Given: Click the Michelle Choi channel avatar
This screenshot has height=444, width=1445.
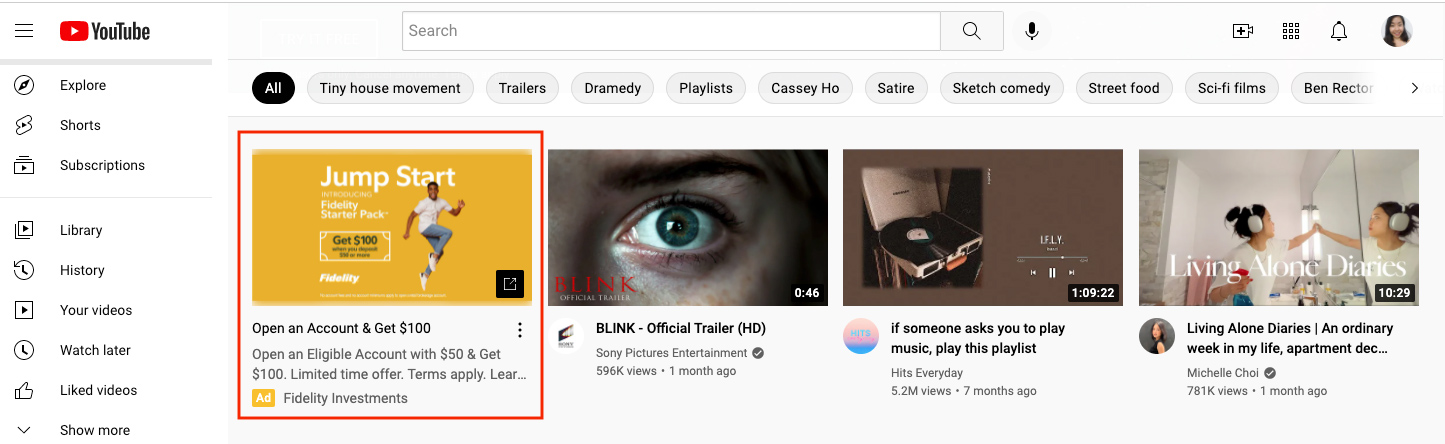Looking at the screenshot, I should tap(1157, 336).
